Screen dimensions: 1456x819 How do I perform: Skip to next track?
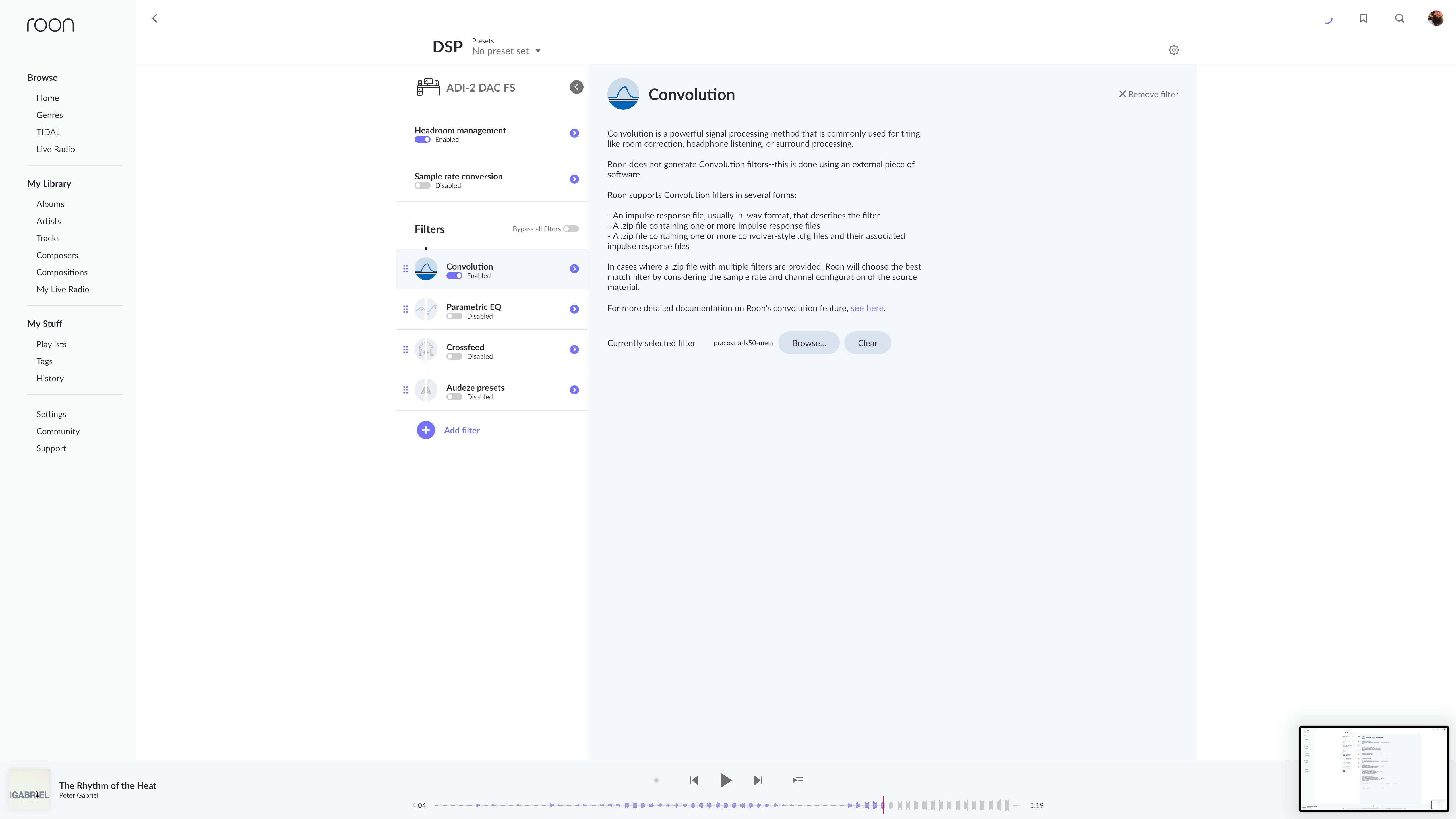point(758,780)
